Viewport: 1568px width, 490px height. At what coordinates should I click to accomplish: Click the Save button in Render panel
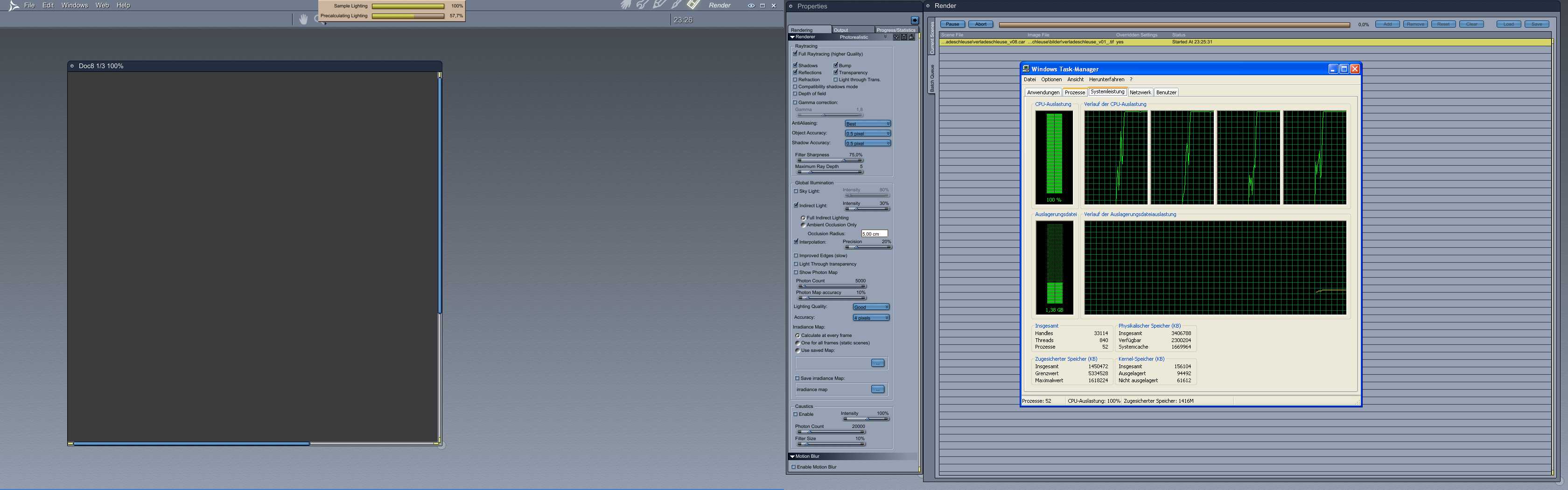1537,24
